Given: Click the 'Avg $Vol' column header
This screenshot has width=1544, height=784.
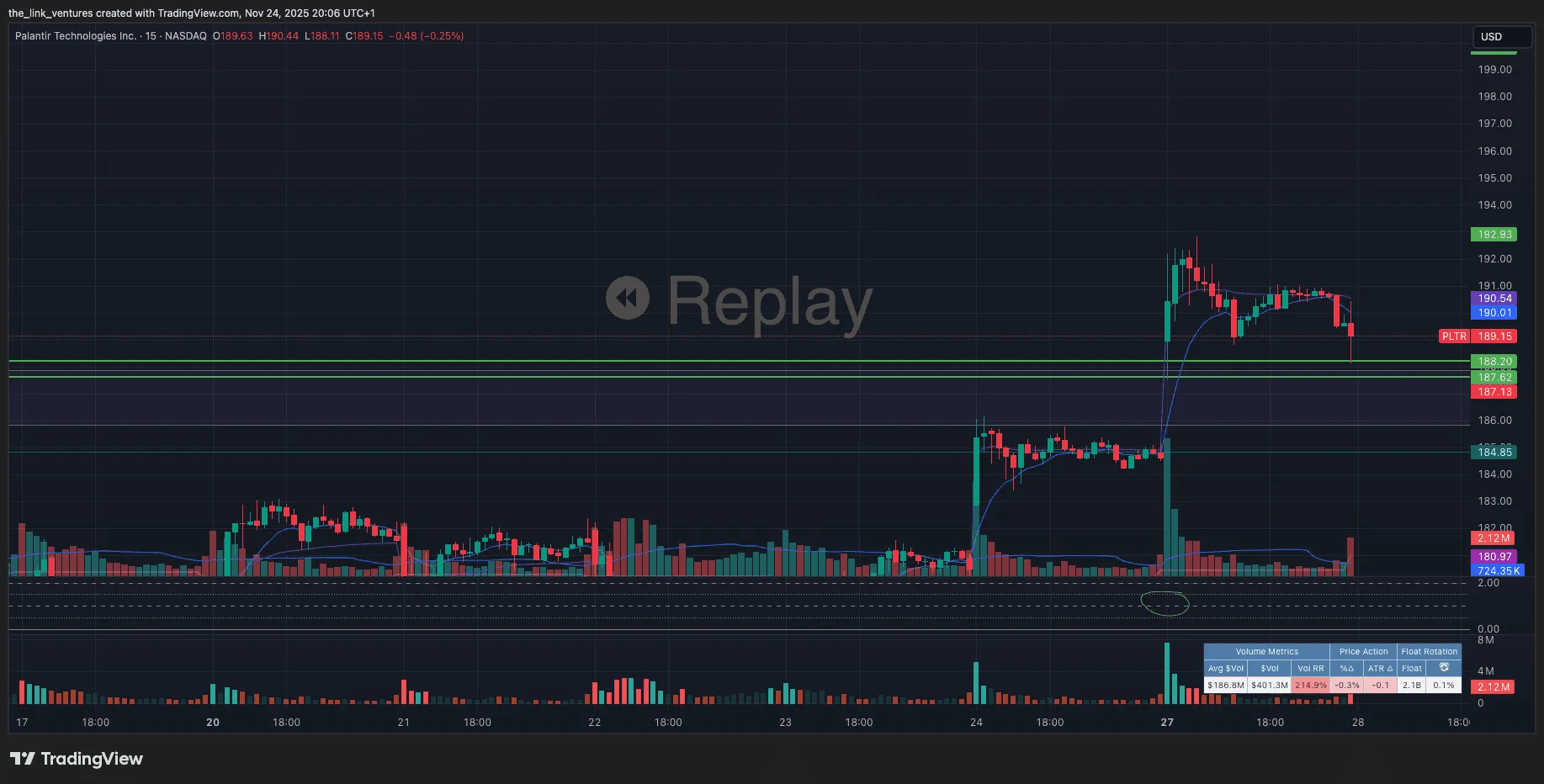Looking at the screenshot, I should point(1225,669).
